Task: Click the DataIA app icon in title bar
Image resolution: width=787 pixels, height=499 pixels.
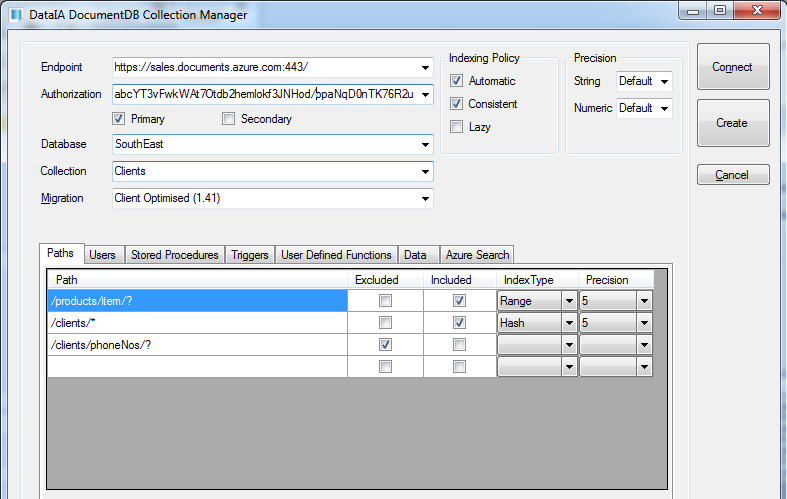Action: pos(16,15)
